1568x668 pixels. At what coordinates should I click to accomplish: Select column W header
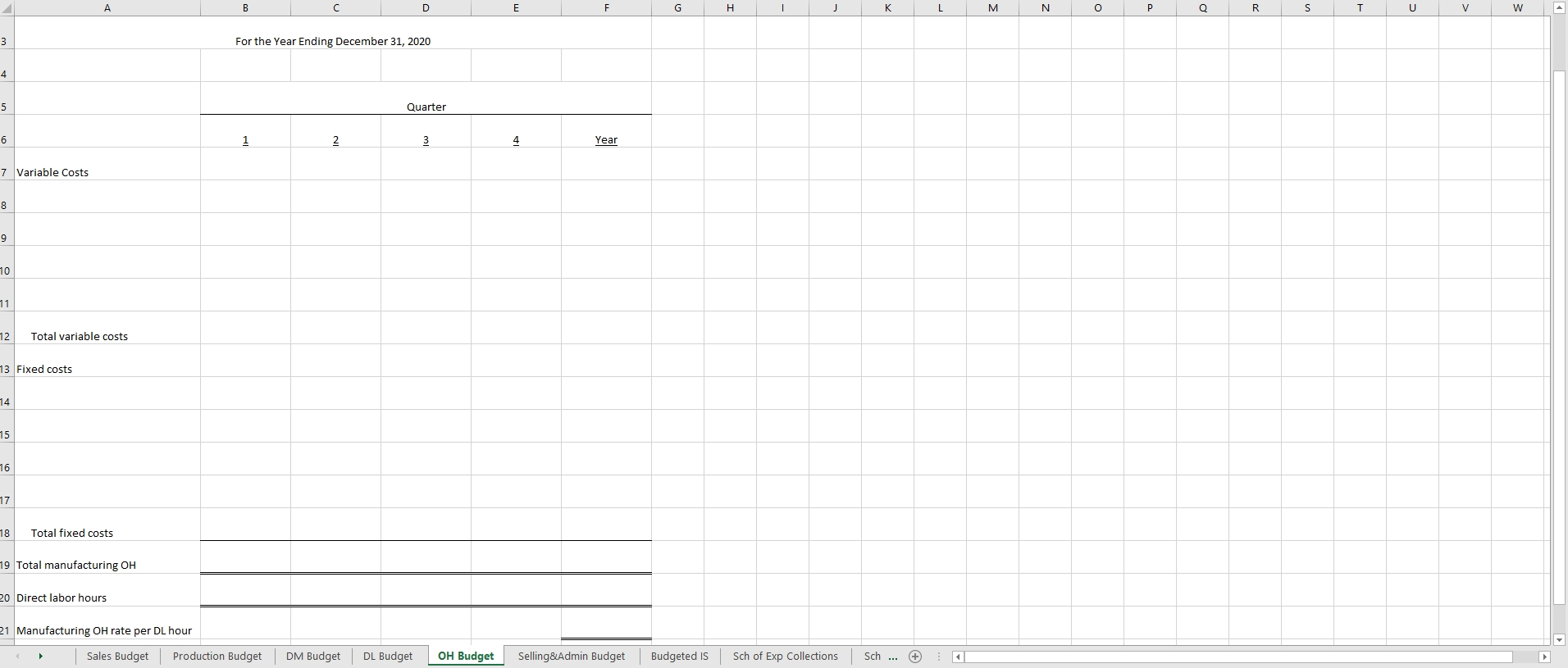[x=1517, y=7]
